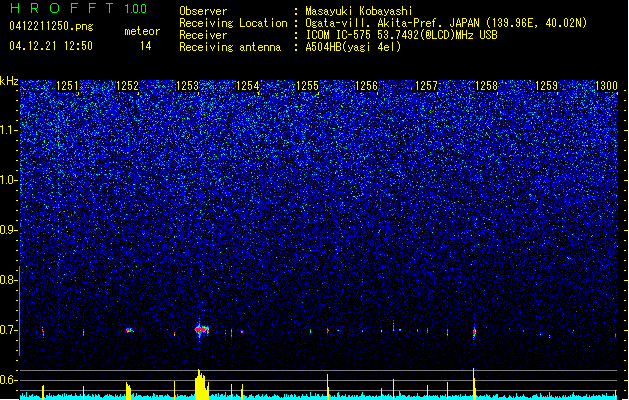Image resolution: width=629 pixels, height=400 pixels.
Task: Click the widest yellow power peak after 1253
Action: click(201, 384)
